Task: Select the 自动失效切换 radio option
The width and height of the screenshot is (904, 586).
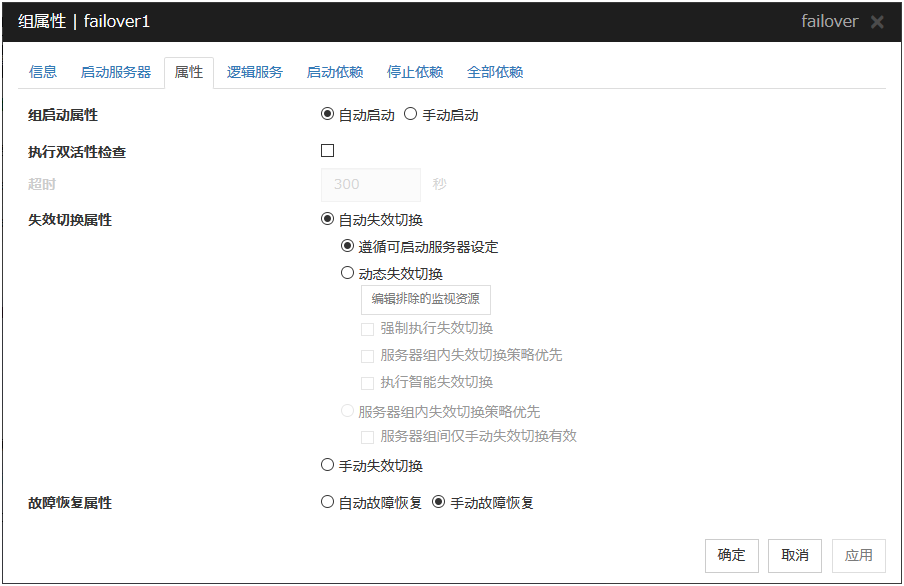Action: [327, 219]
